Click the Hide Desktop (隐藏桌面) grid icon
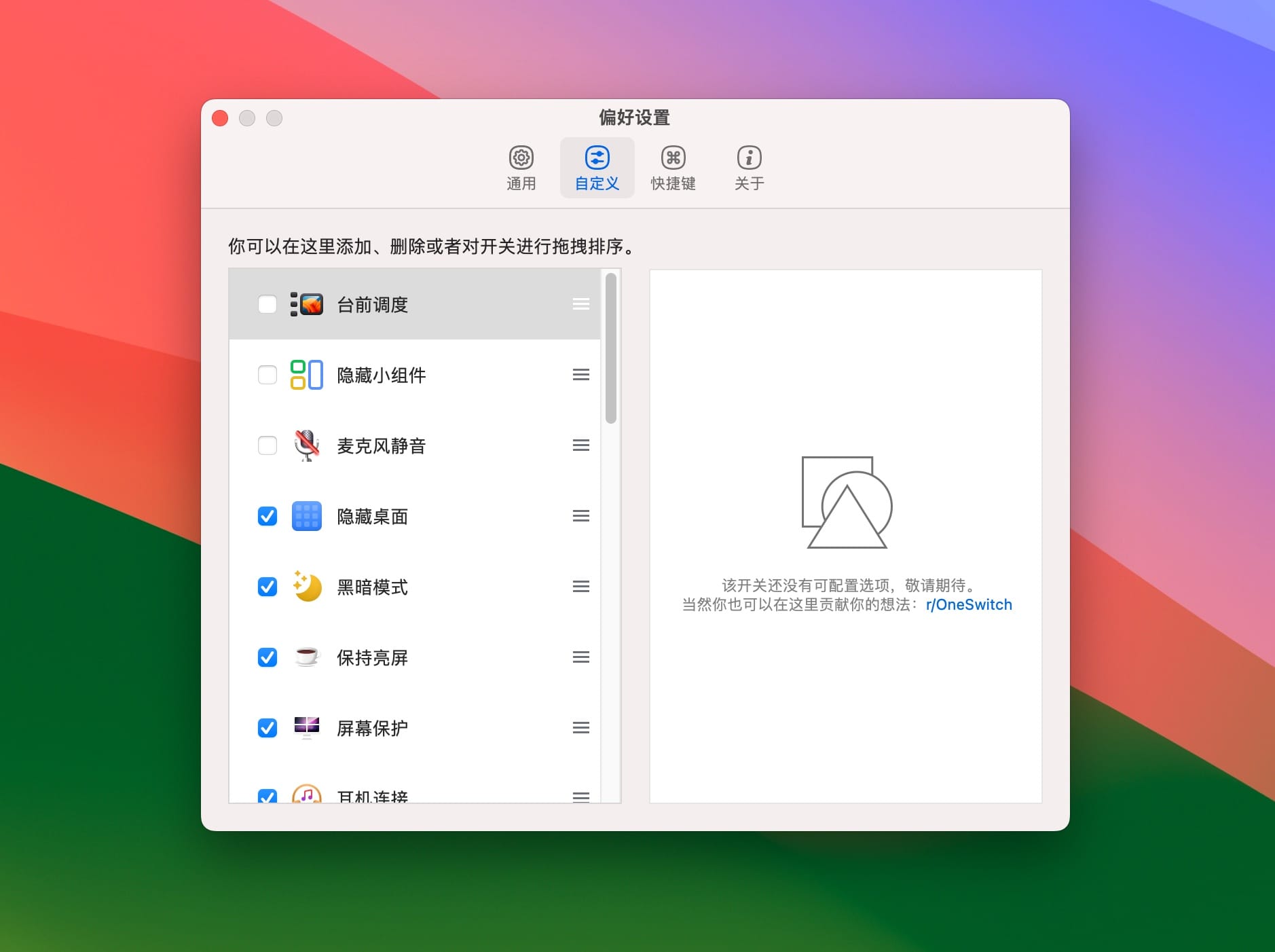 point(306,516)
